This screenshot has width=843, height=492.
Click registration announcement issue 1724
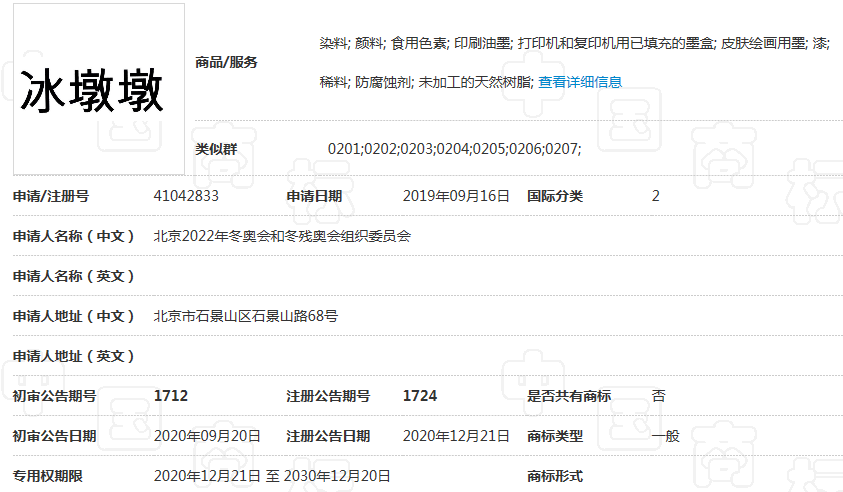[x=420, y=396]
